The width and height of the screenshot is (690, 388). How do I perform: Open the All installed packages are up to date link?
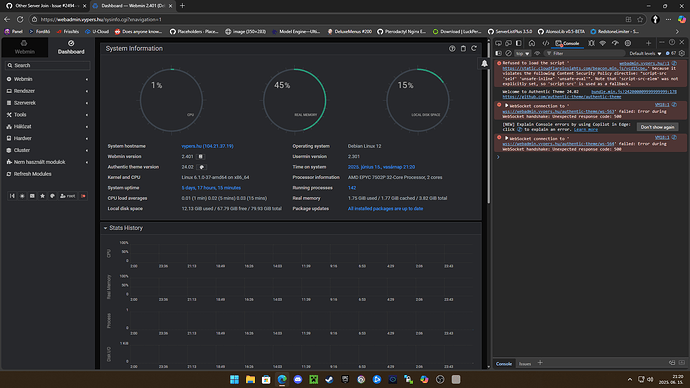point(385,209)
